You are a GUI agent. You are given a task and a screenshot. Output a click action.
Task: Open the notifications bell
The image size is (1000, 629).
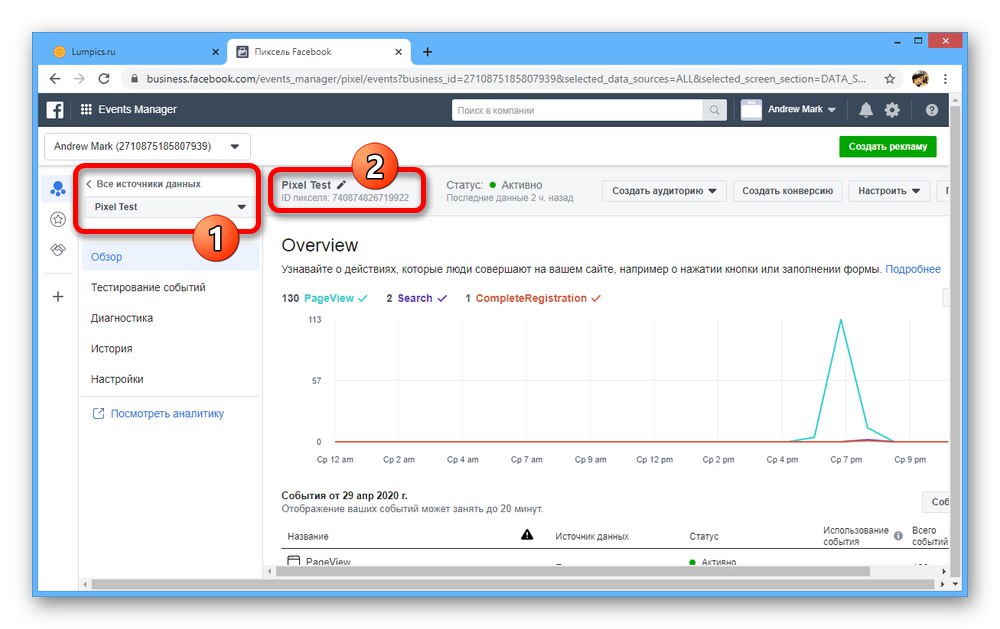click(865, 110)
